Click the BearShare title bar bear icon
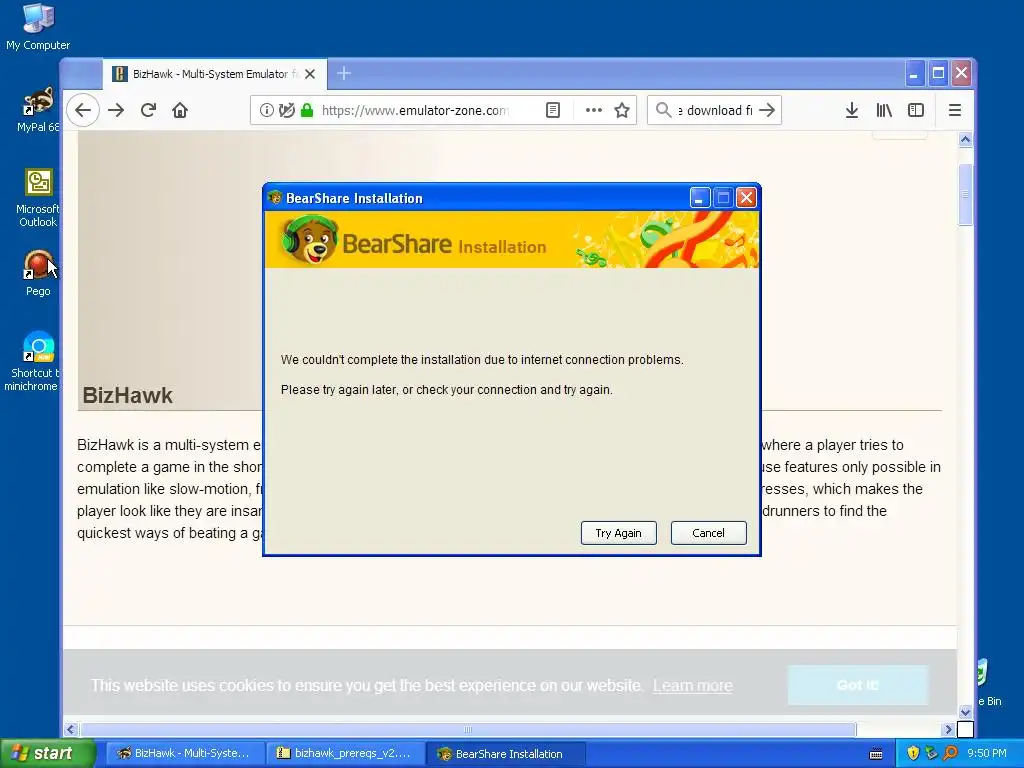Screen dimensions: 1024x768 click(x=275, y=197)
